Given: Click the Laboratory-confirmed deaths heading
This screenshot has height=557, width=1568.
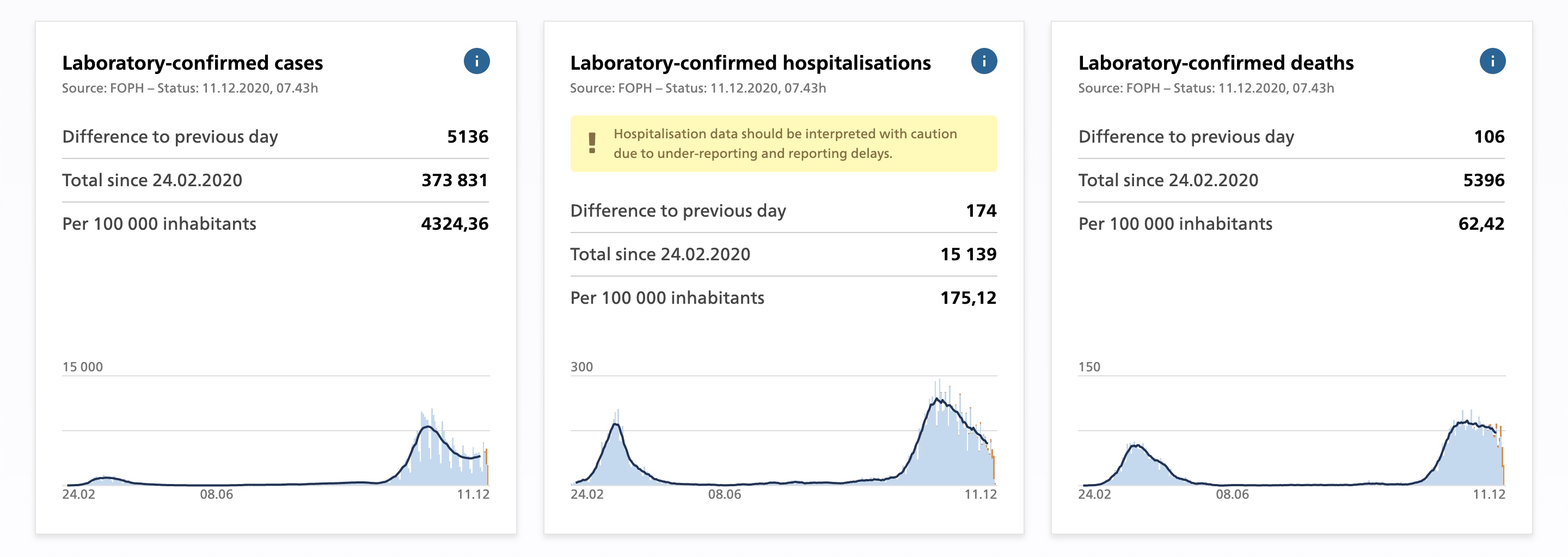Looking at the screenshot, I should point(1216,63).
